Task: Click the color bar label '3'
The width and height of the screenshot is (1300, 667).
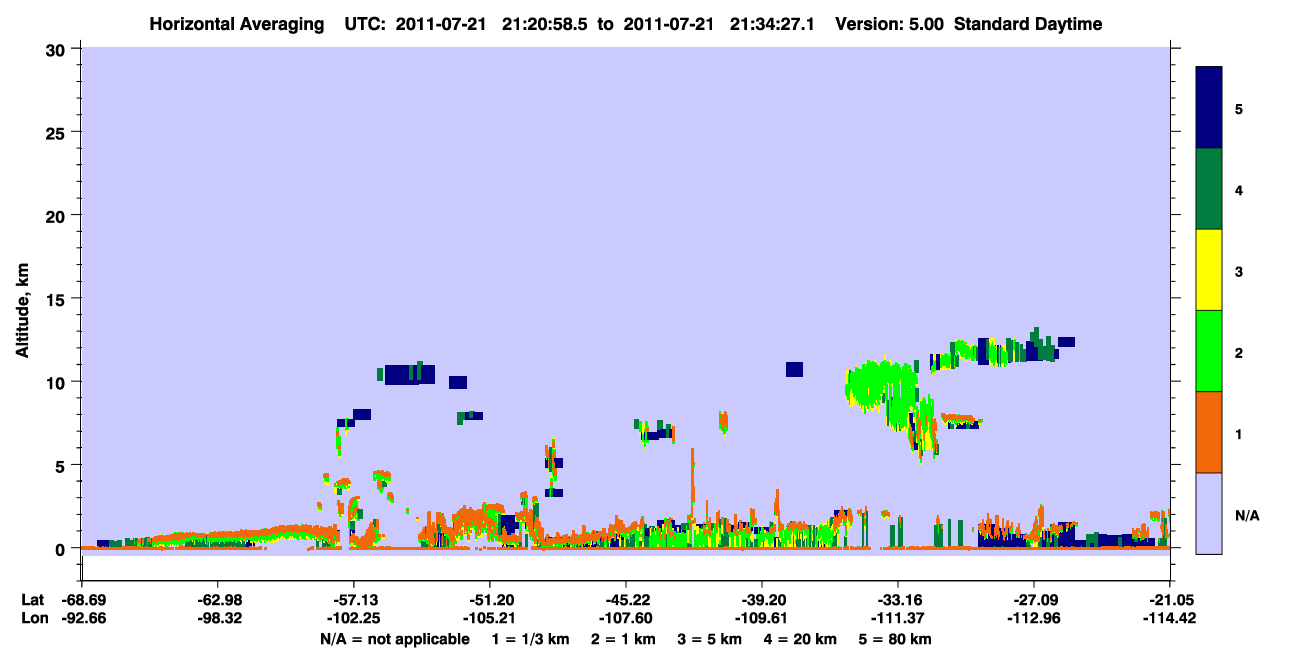Action: point(1239,271)
